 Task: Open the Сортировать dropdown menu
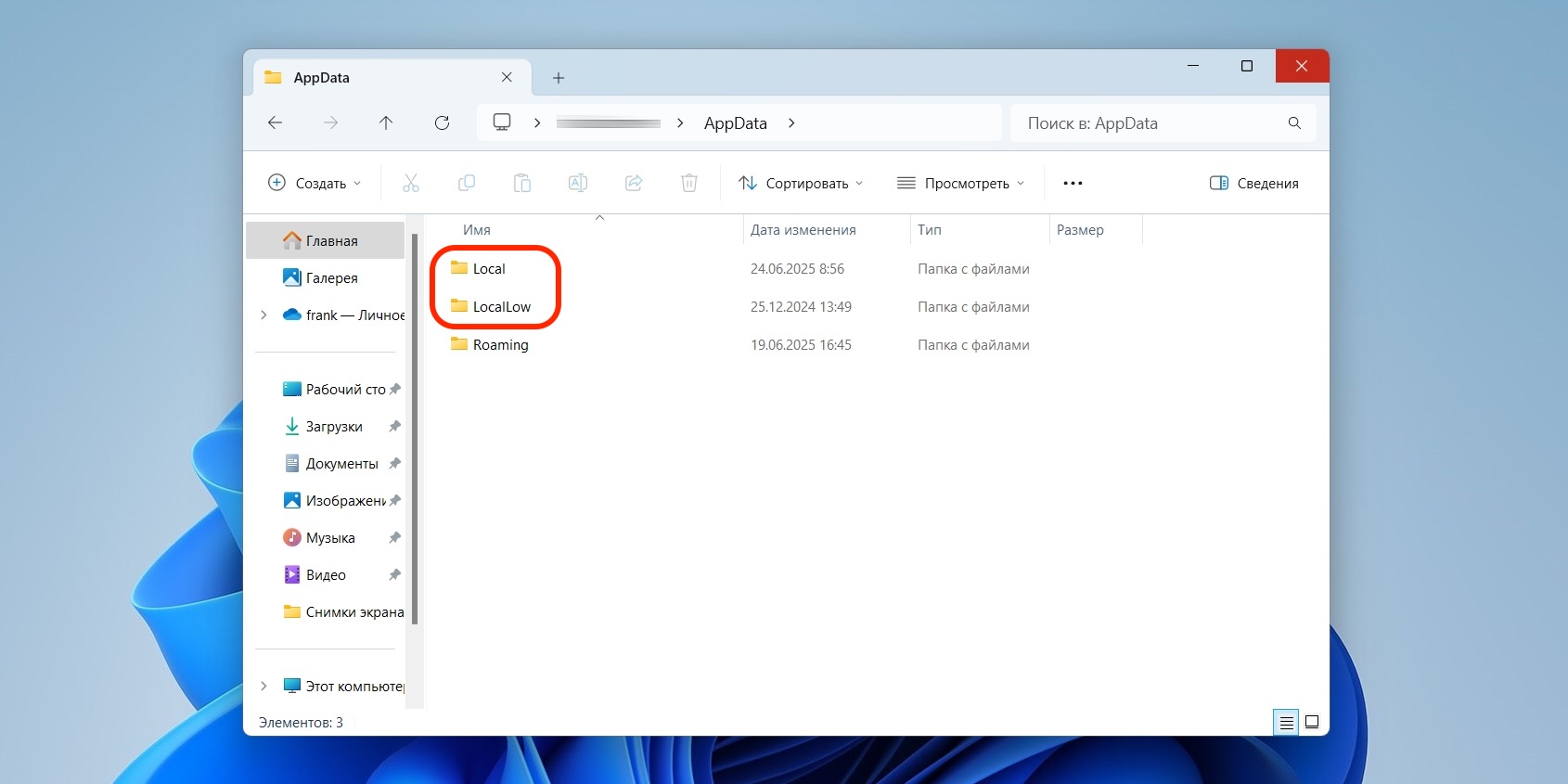pyautogui.click(x=801, y=183)
